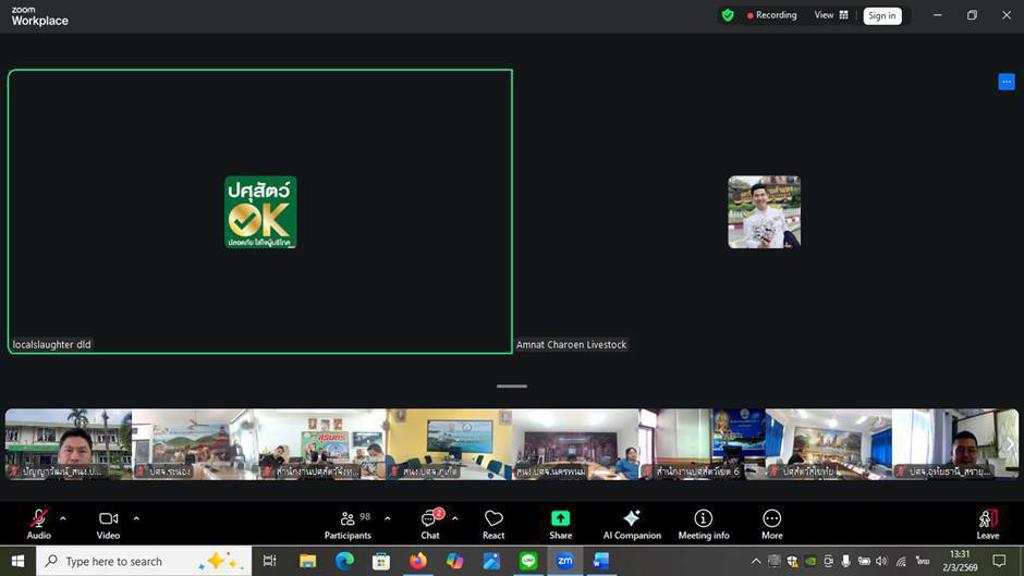The width and height of the screenshot is (1024, 576).
Task: Open the View layout menu
Action: (x=830, y=15)
